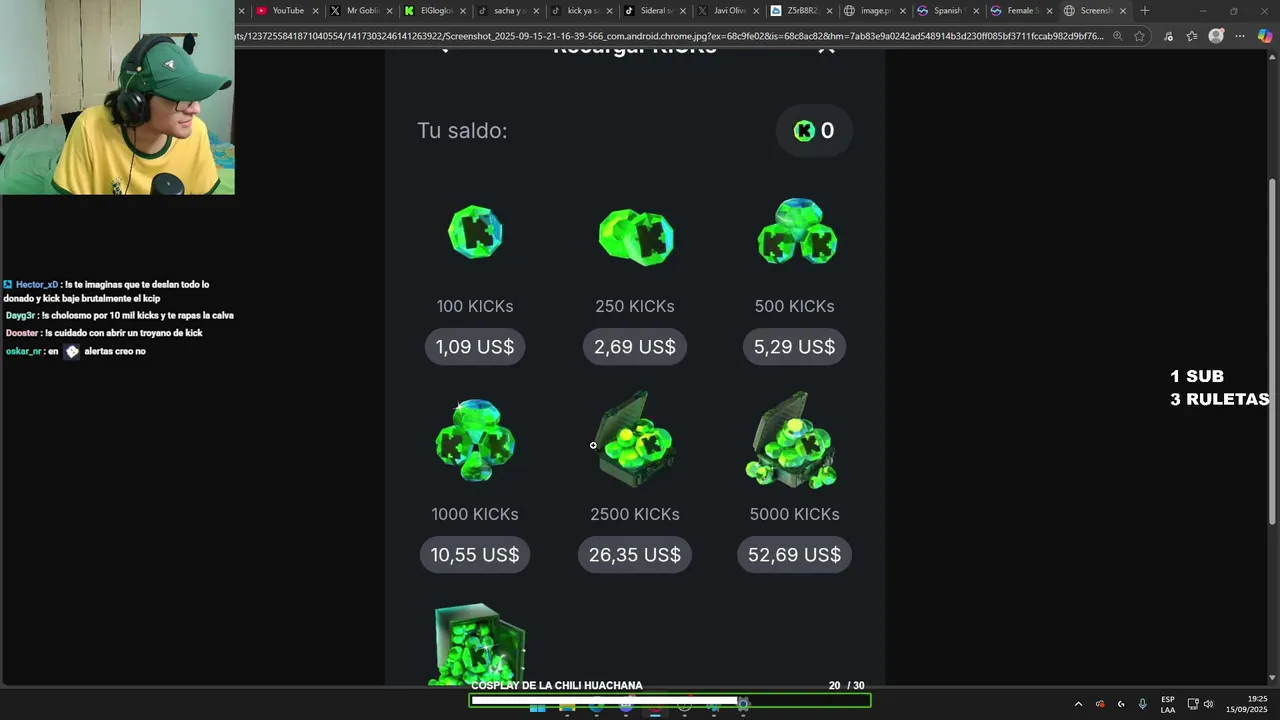1280x720 pixels.
Task: Click the 10,55 US$ price button
Action: [475, 555]
